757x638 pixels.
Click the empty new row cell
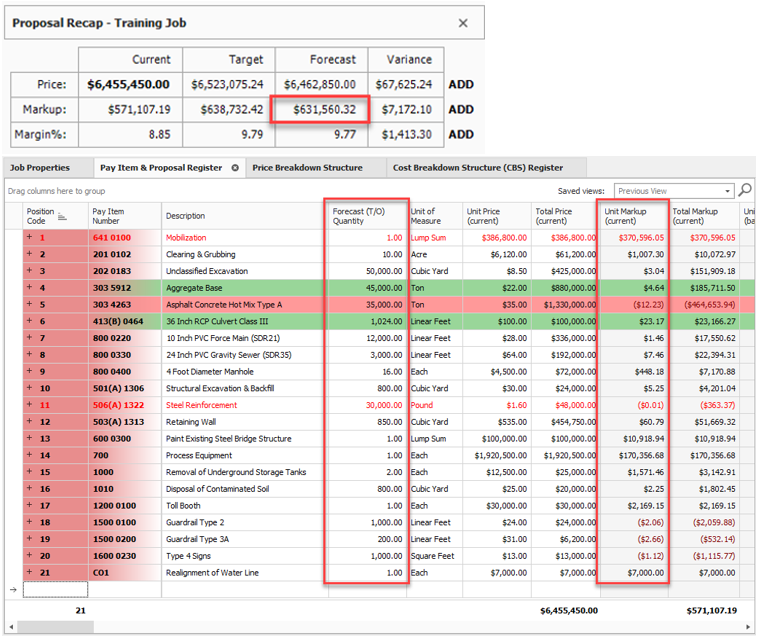[56, 590]
